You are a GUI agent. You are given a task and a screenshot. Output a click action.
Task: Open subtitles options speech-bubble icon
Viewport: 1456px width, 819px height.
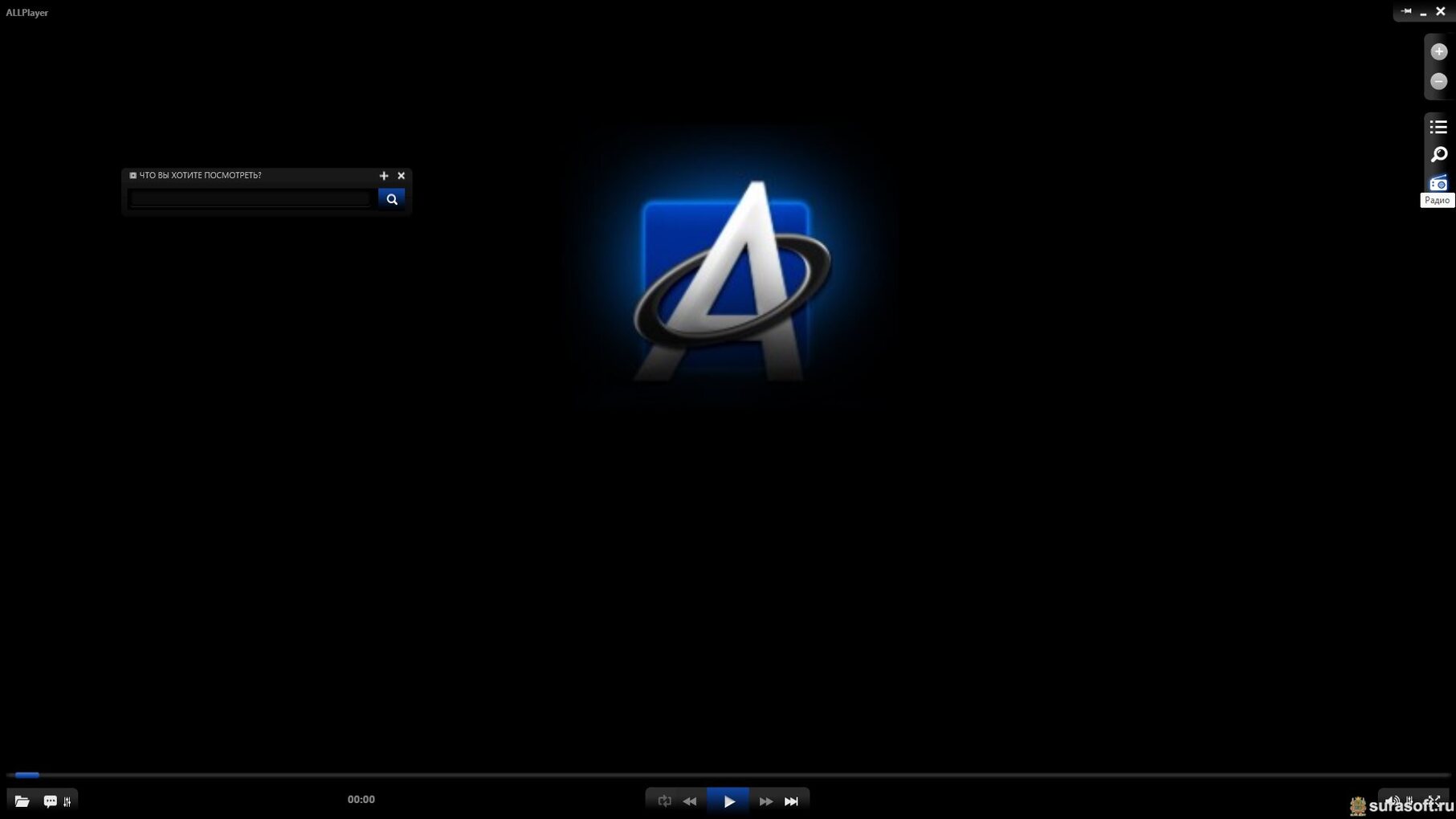[x=50, y=801]
